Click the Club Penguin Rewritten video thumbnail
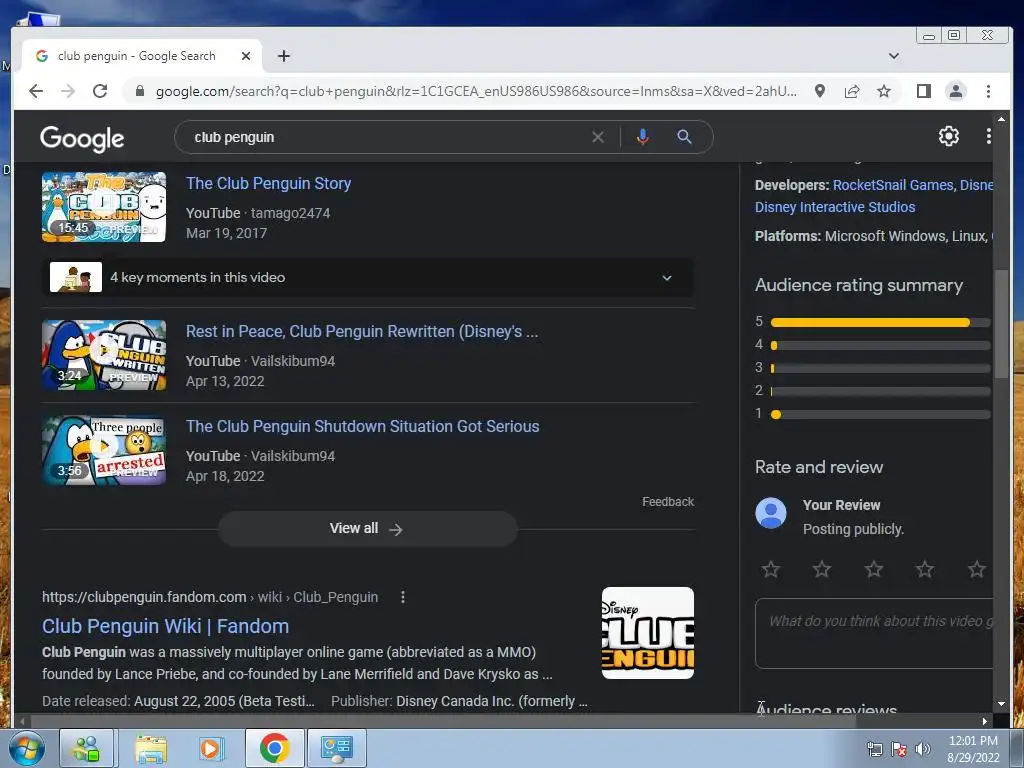Image resolution: width=1024 pixels, height=768 pixels. [x=104, y=355]
